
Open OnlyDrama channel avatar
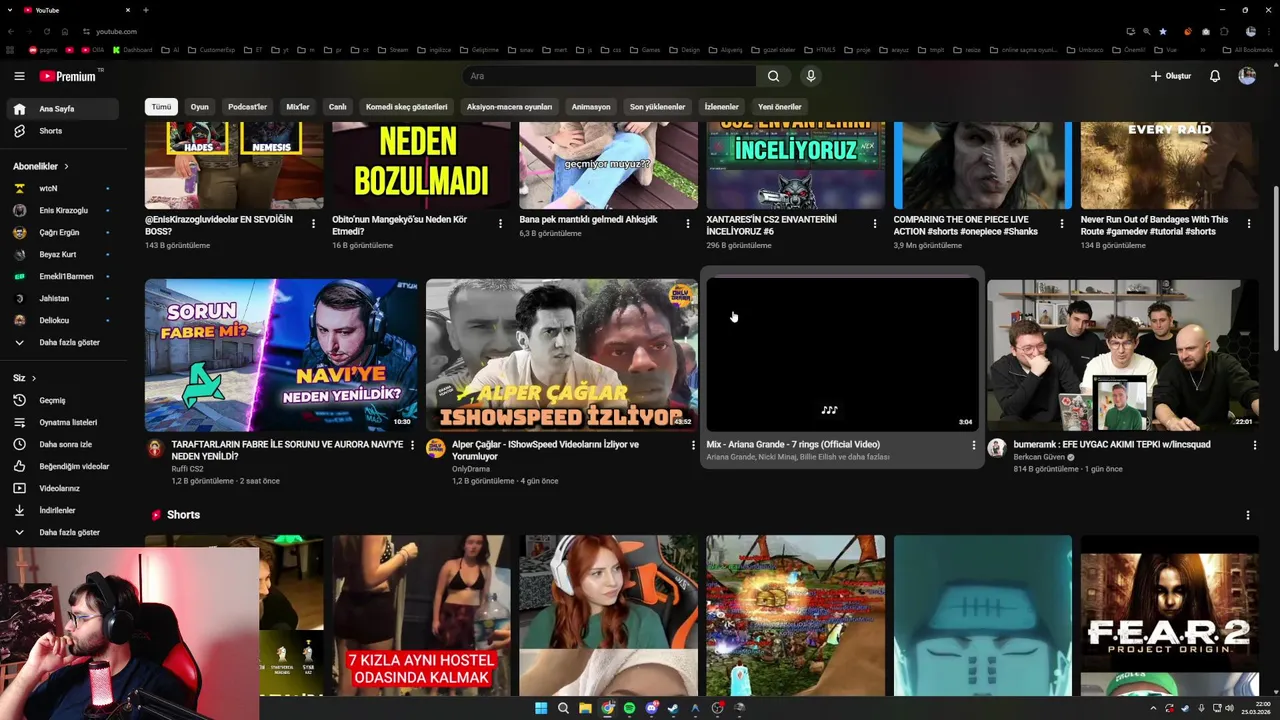click(x=435, y=448)
